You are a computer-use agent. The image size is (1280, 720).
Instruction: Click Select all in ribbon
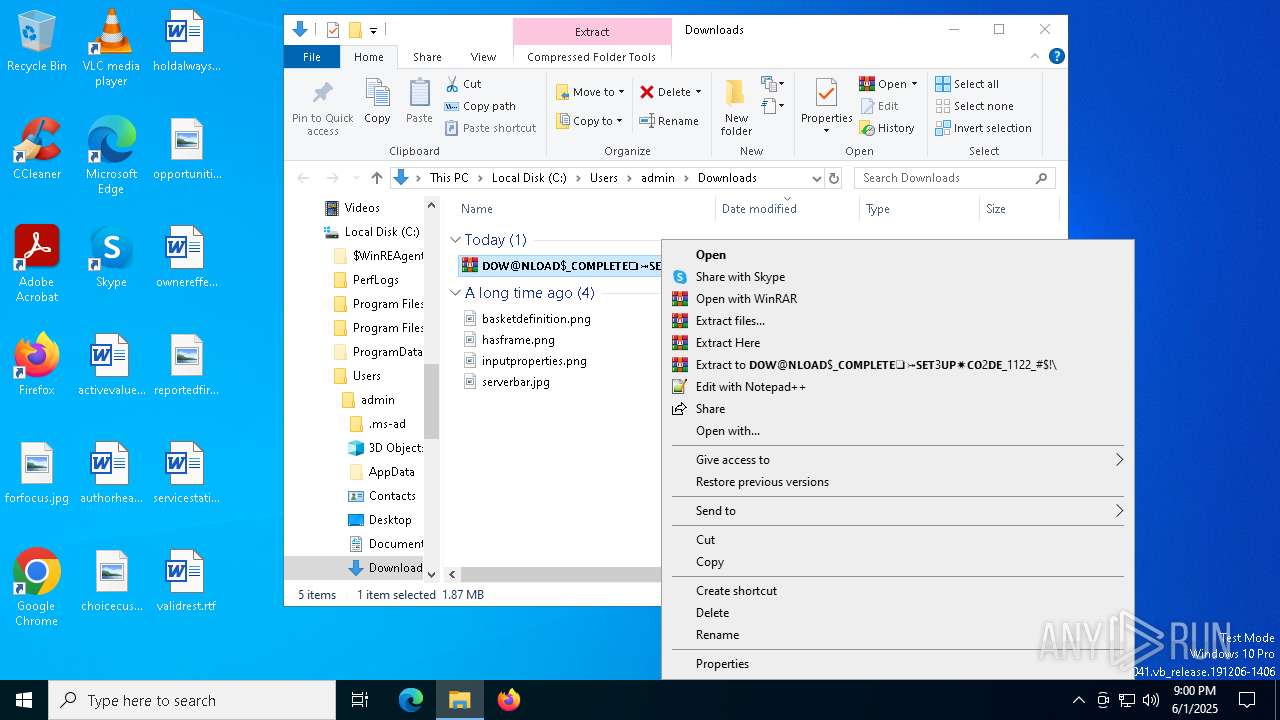pyautogui.click(x=967, y=84)
